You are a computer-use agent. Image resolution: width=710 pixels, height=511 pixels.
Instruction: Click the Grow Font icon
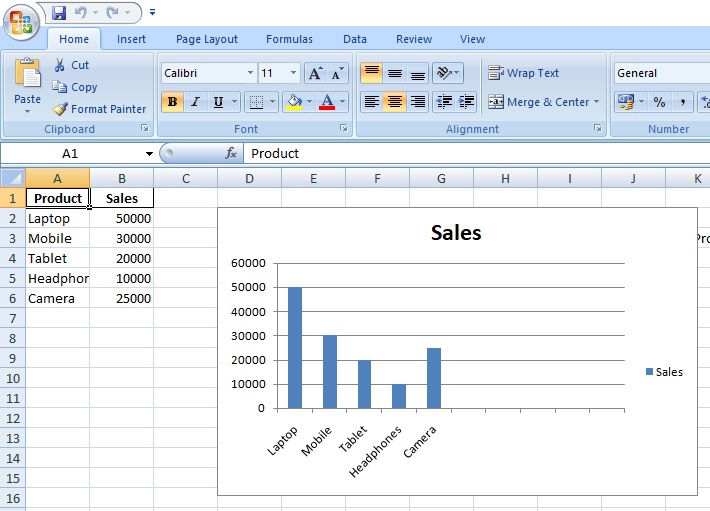point(315,73)
